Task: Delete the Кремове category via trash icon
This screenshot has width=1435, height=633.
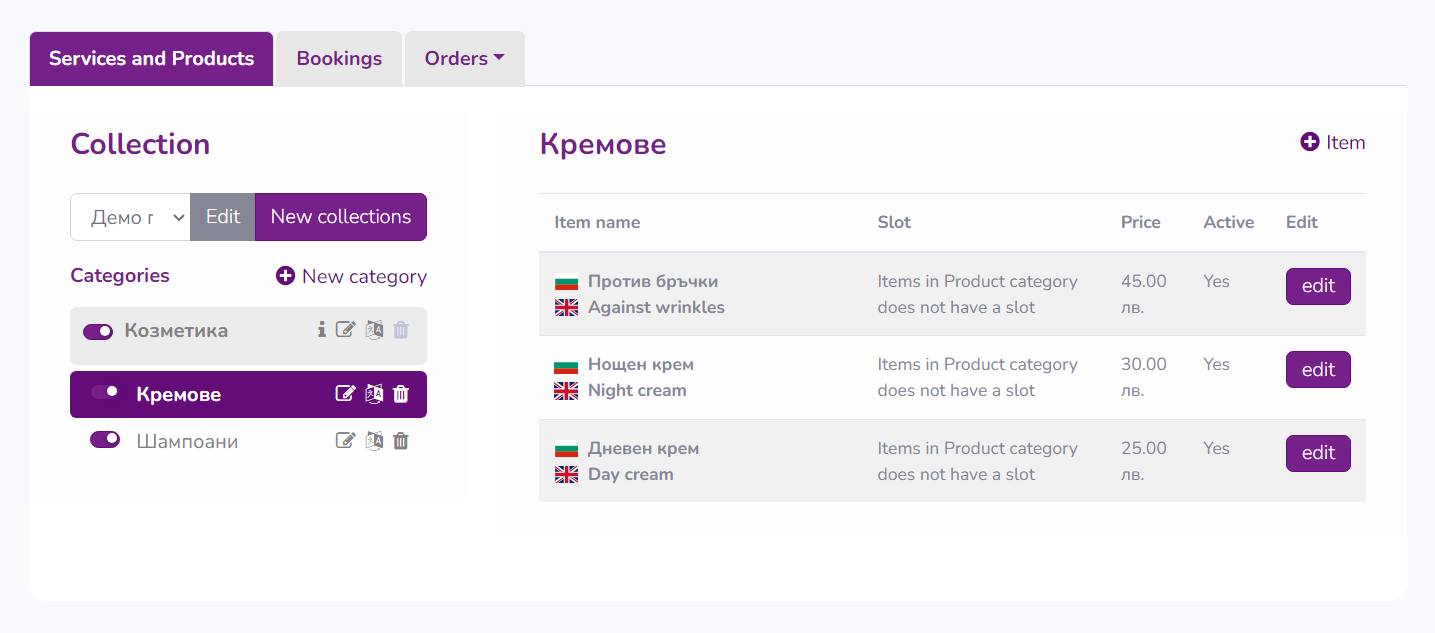Action: pos(400,394)
